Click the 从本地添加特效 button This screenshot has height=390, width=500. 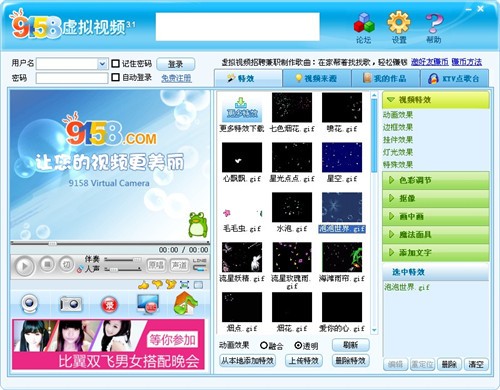point(248,360)
